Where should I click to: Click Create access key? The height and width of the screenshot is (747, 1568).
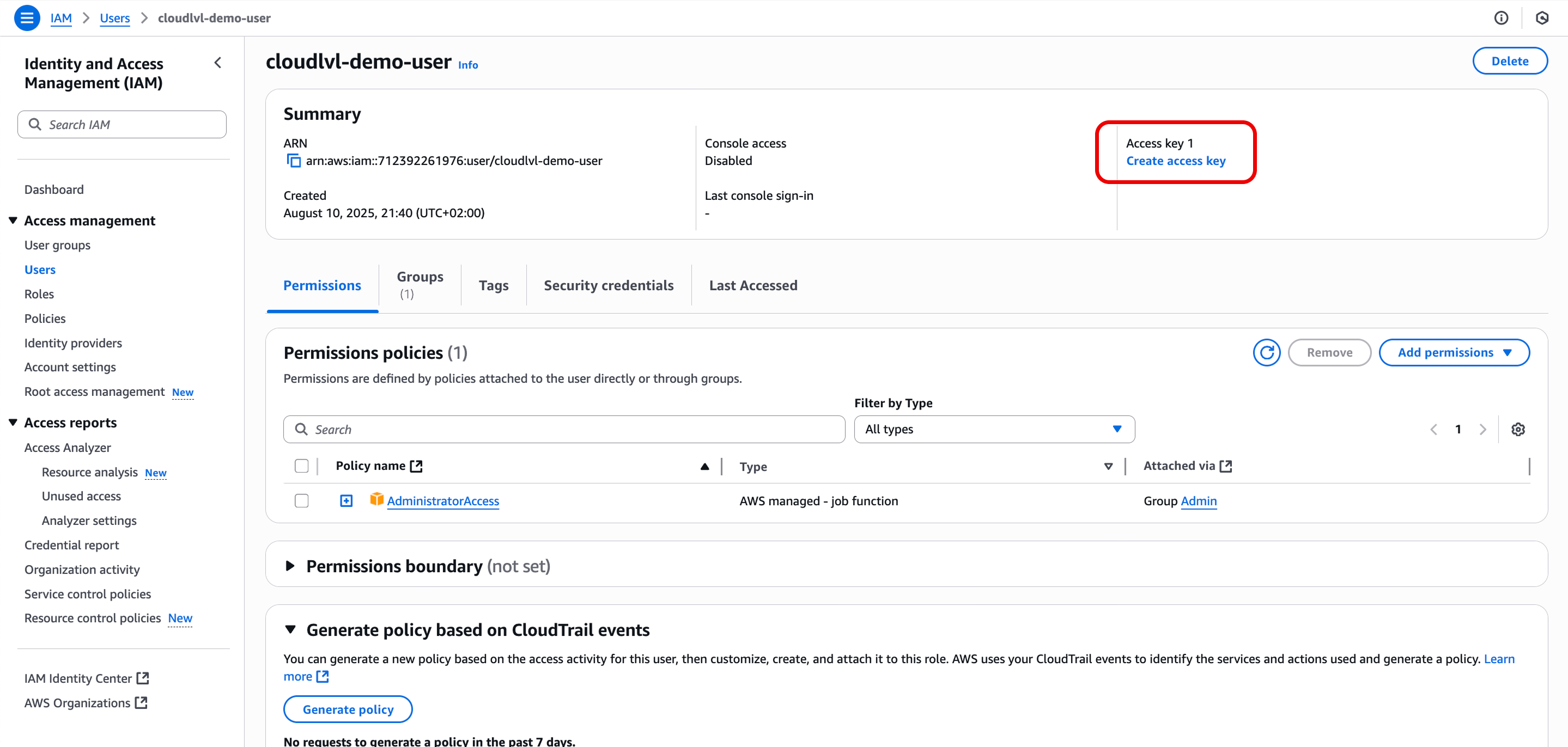tap(1175, 161)
